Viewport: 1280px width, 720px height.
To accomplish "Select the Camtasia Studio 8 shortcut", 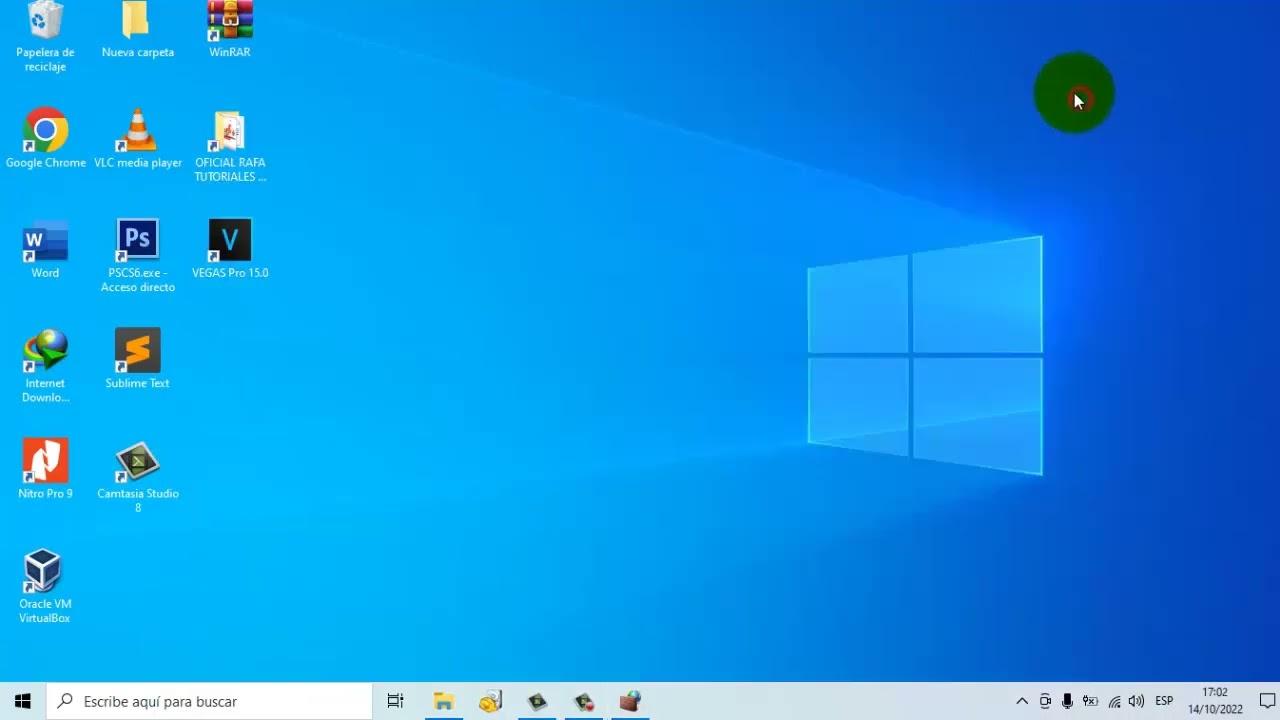I will (x=138, y=476).
